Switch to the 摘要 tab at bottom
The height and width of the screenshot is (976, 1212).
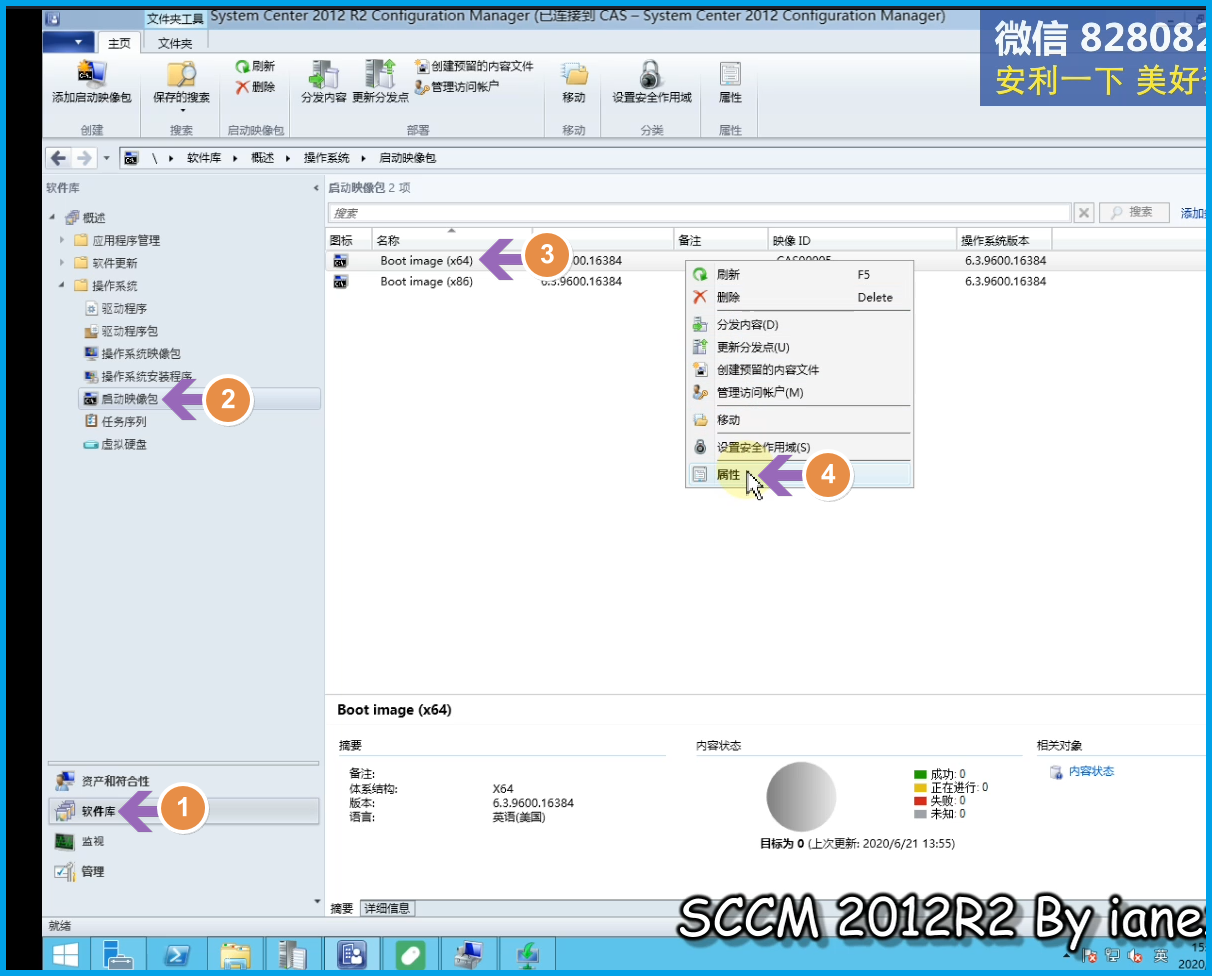click(342, 908)
